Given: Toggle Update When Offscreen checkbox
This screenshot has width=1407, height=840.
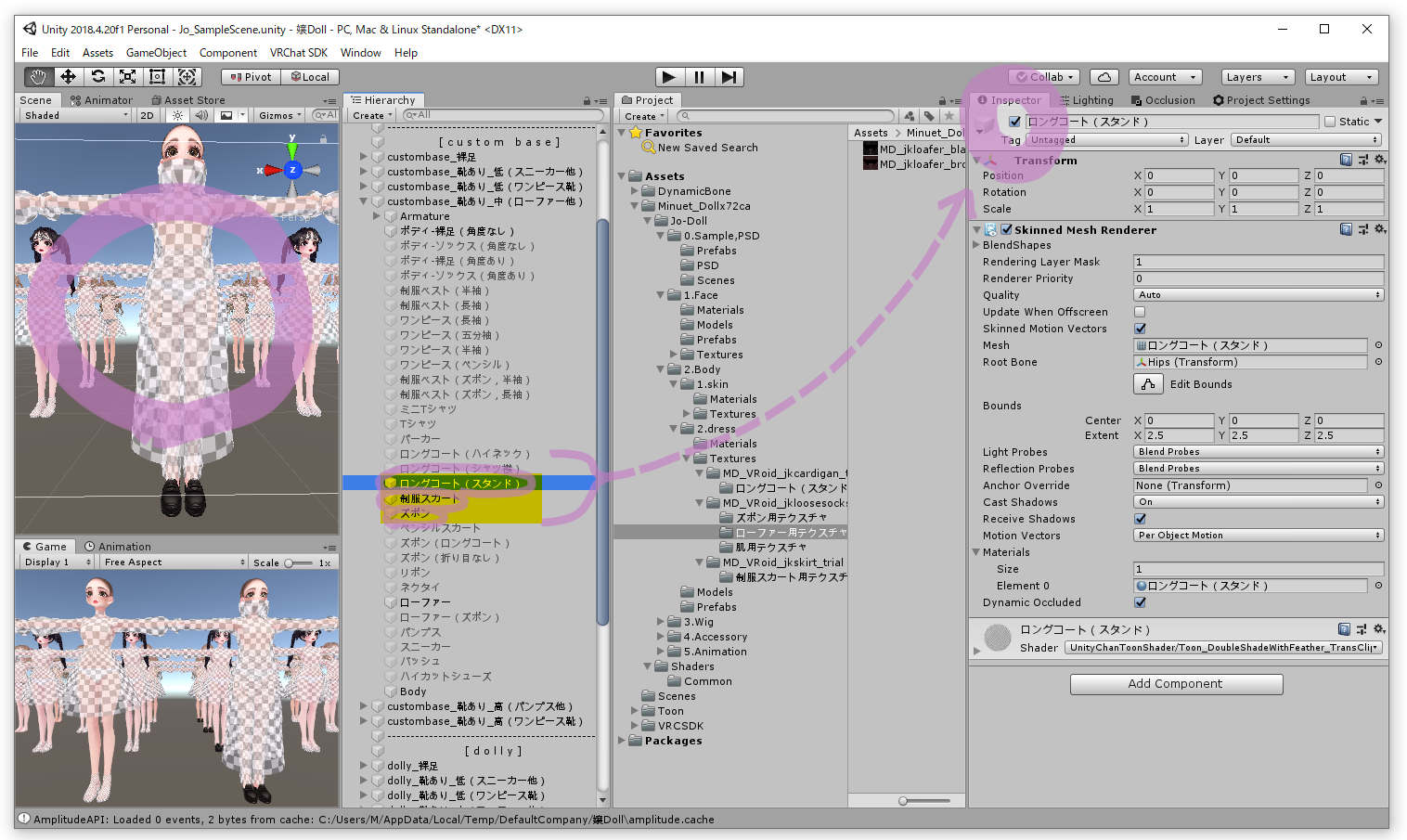Looking at the screenshot, I should (x=1140, y=312).
